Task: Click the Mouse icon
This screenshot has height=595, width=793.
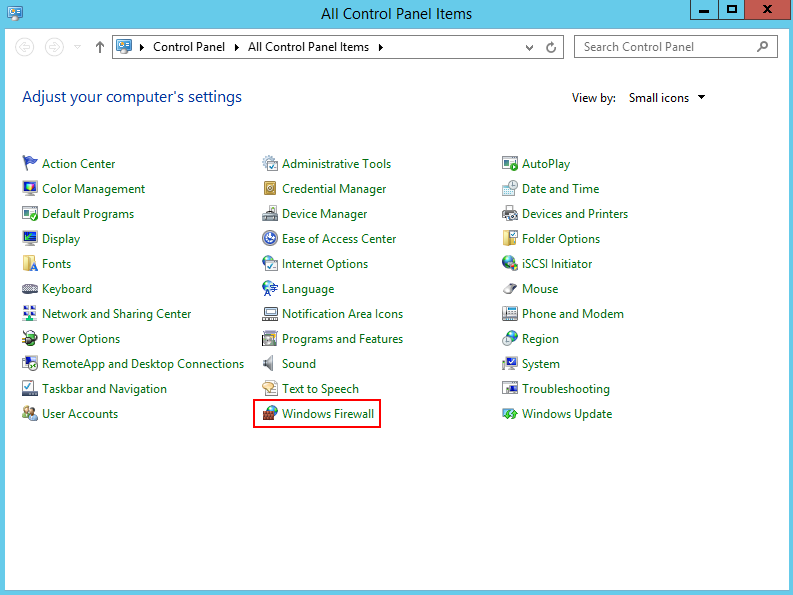Action: pyautogui.click(x=510, y=288)
